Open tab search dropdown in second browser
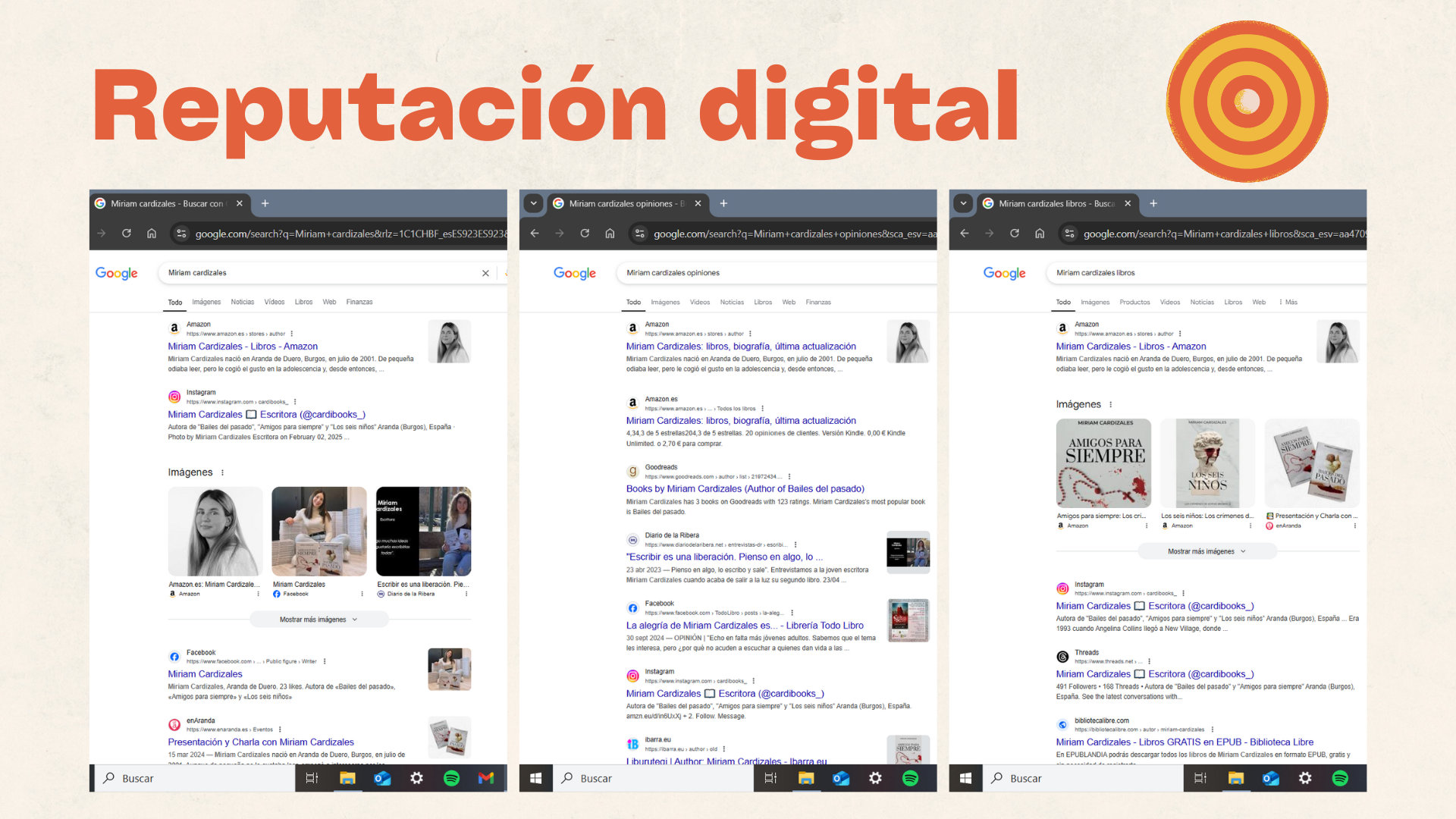This screenshot has height=819, width=1456. pos(534,203)
